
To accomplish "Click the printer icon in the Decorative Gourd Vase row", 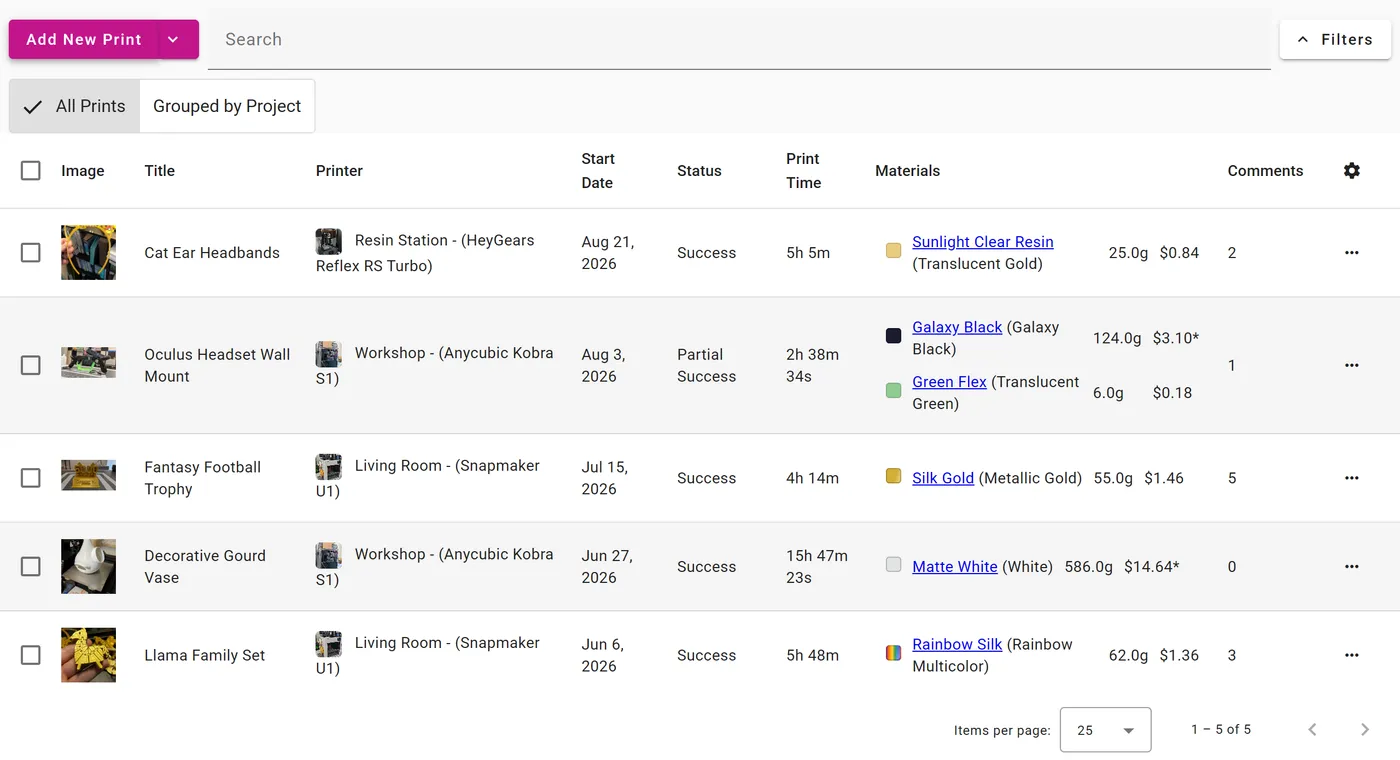I will (329, 555).
